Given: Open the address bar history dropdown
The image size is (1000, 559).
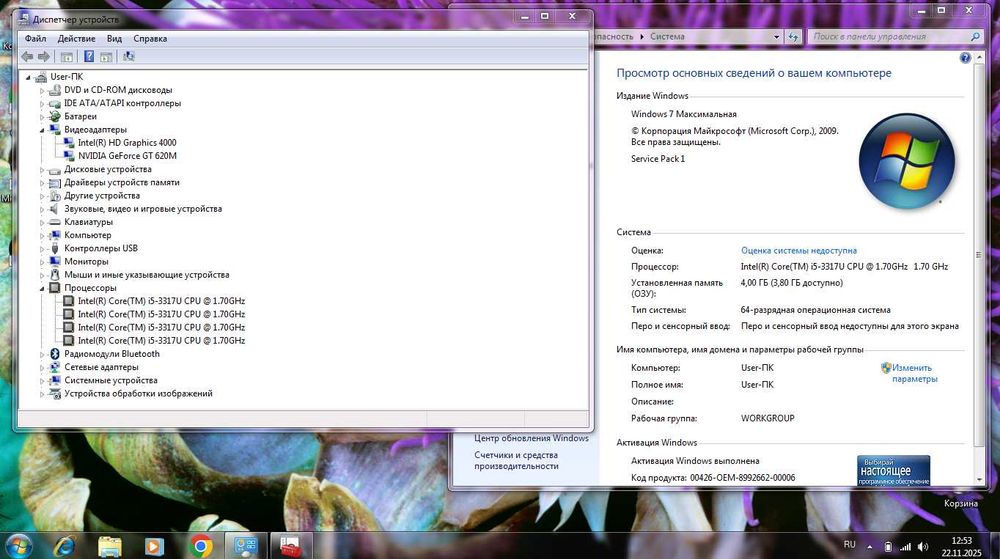Looking at the screenshot, I should (776, 37).
